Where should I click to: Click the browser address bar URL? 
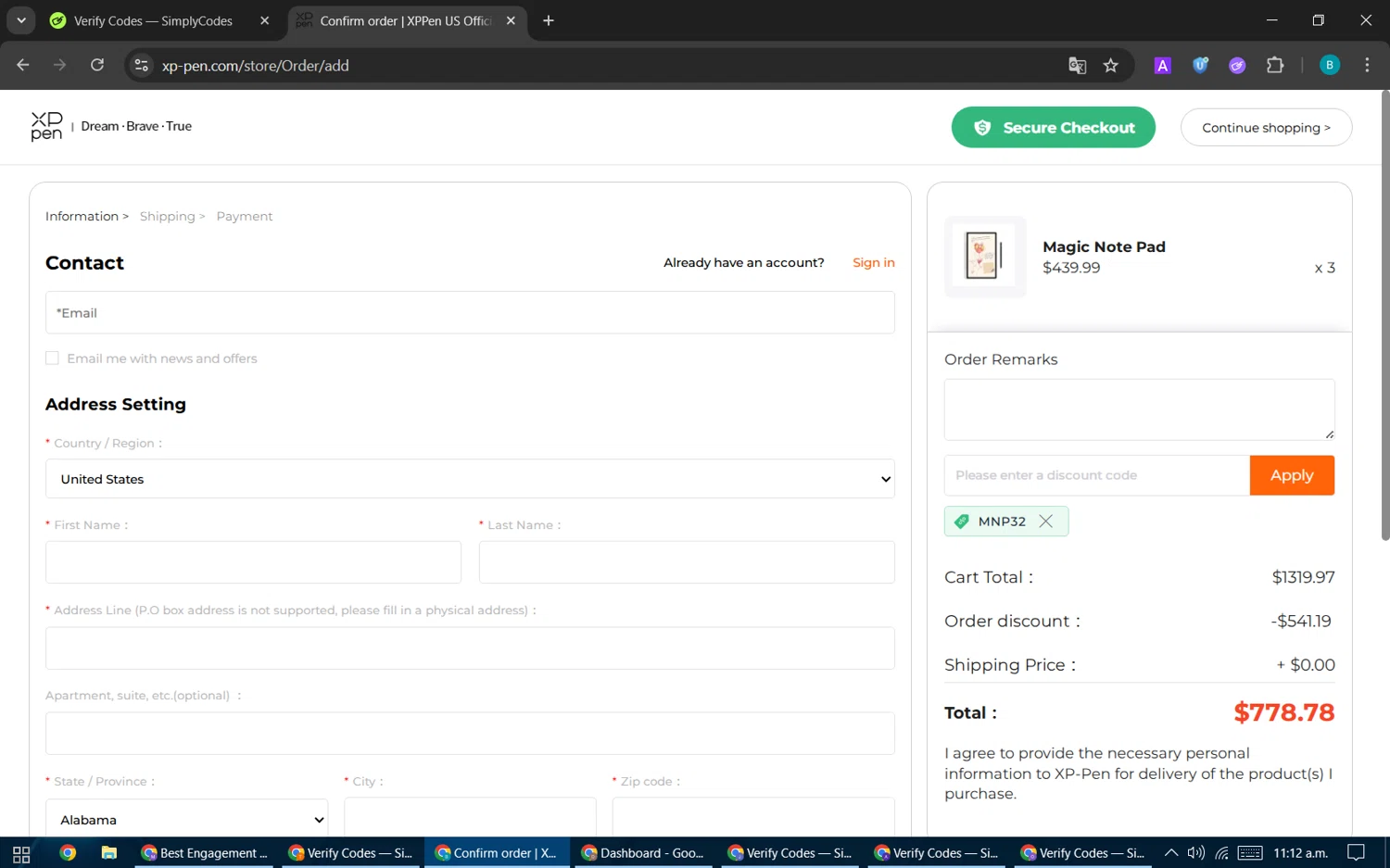pos(256,66)
